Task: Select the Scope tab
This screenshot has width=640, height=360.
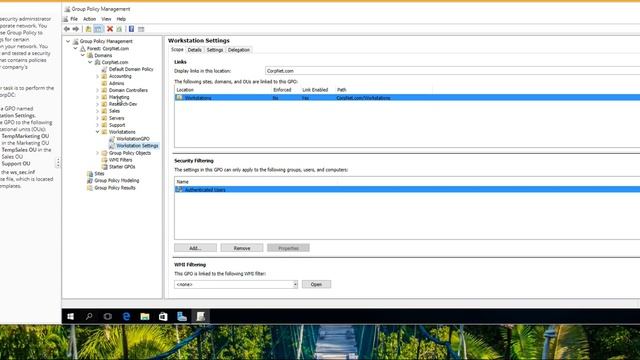Action: coord(177,49)
